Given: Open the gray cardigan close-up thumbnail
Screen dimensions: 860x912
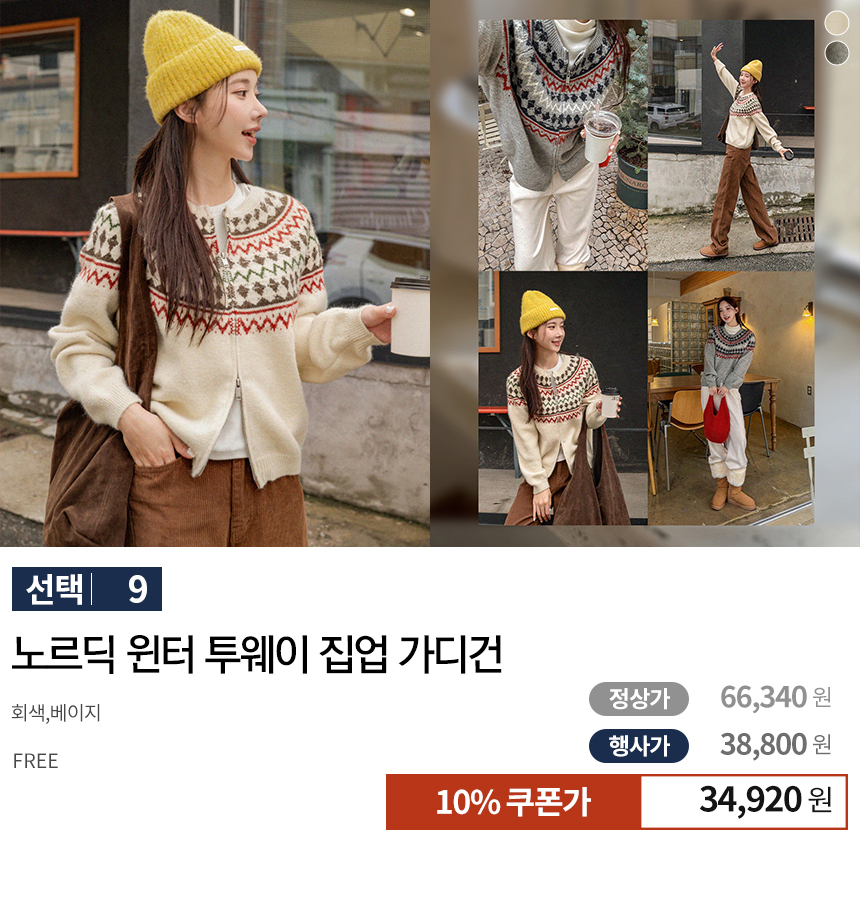Looking at the screenshot, I should tap(563, 145).
